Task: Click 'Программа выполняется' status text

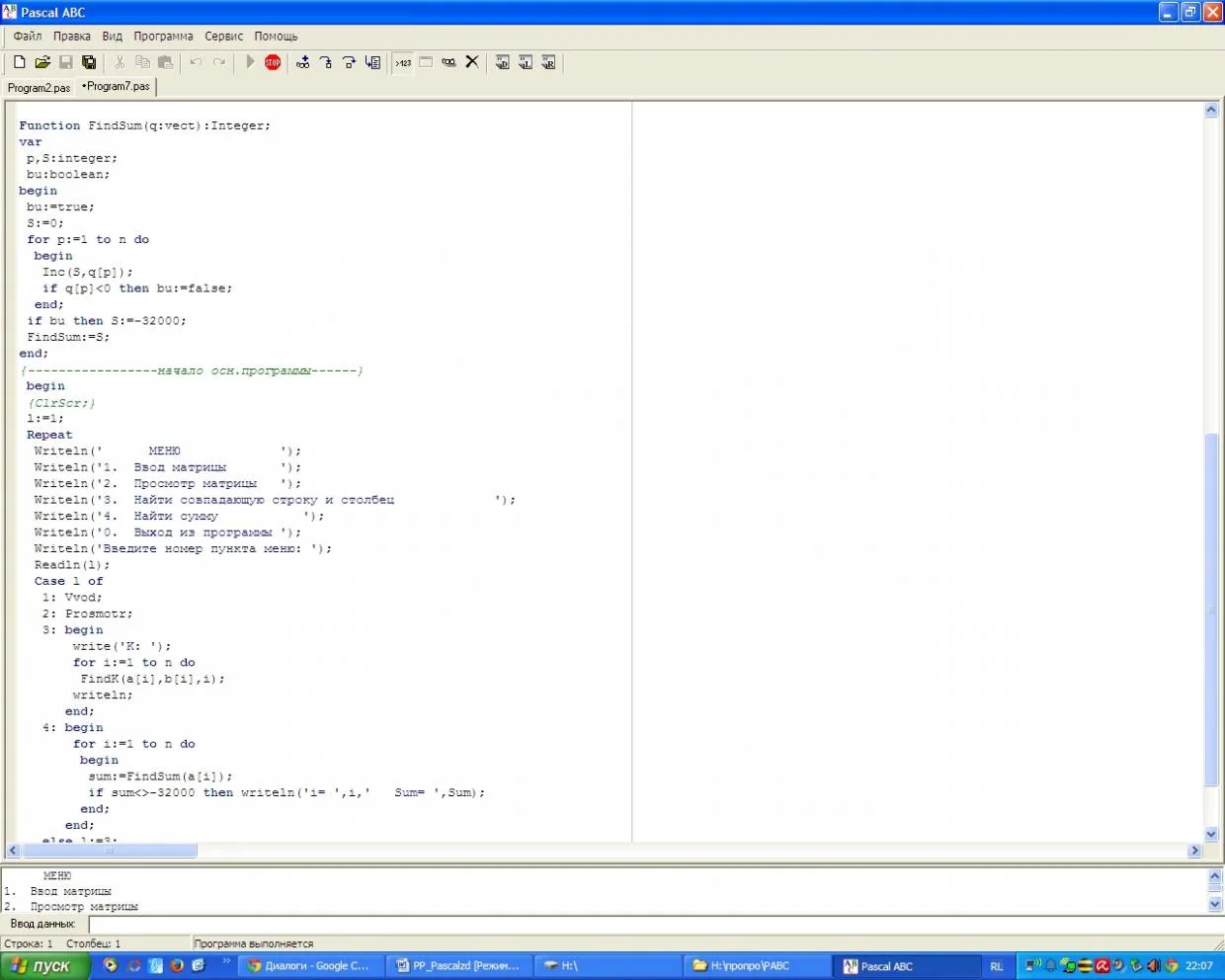Action: click(254, 943)
